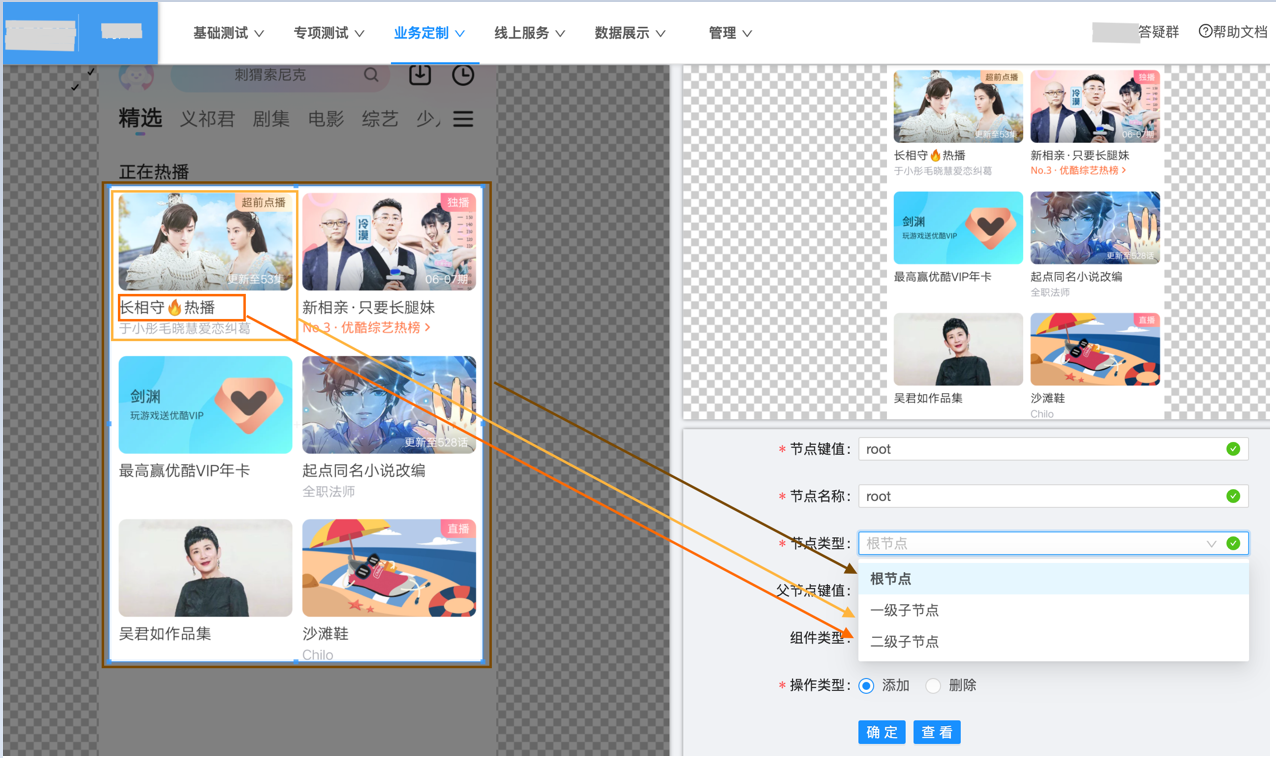This screenshot has height=758, width=1276.
Task: Open the 数据展示 menu
Action: tap(630, 33)
